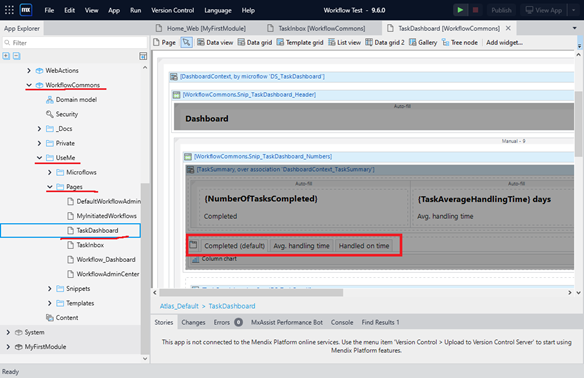Image resolution: width=584 pixels, height=378 pixels.
Task: Open the File menu
Action: coord(49,10)
